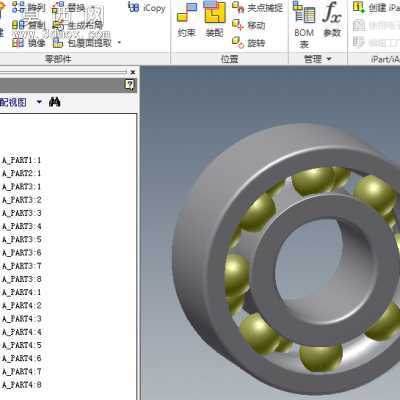Image resolution: width=400 pixels, height=400 pixels.
Task: Select A_PART3:5 in the browser tree
Action: 21,239
